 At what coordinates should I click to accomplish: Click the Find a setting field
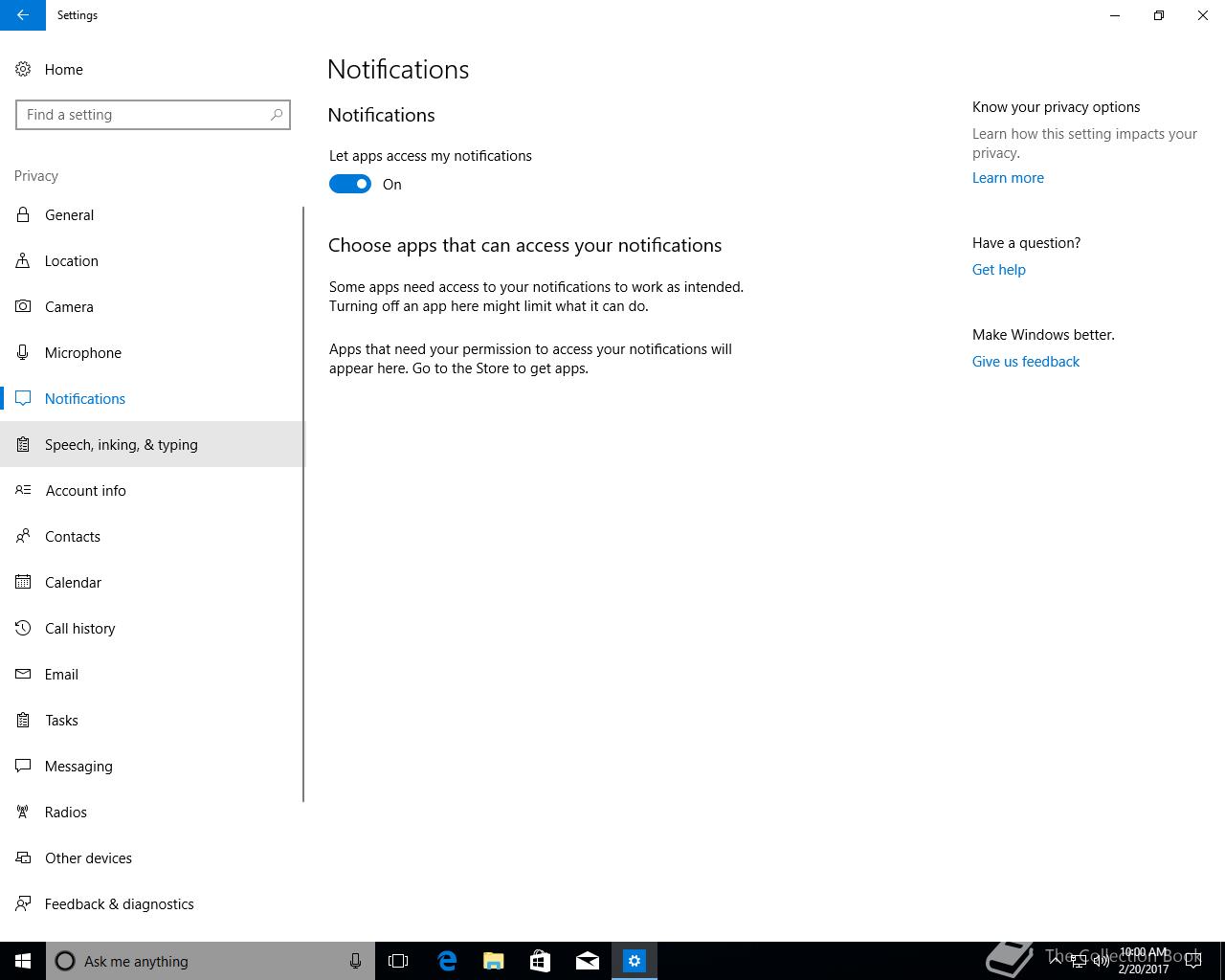(x=153, y=115)
